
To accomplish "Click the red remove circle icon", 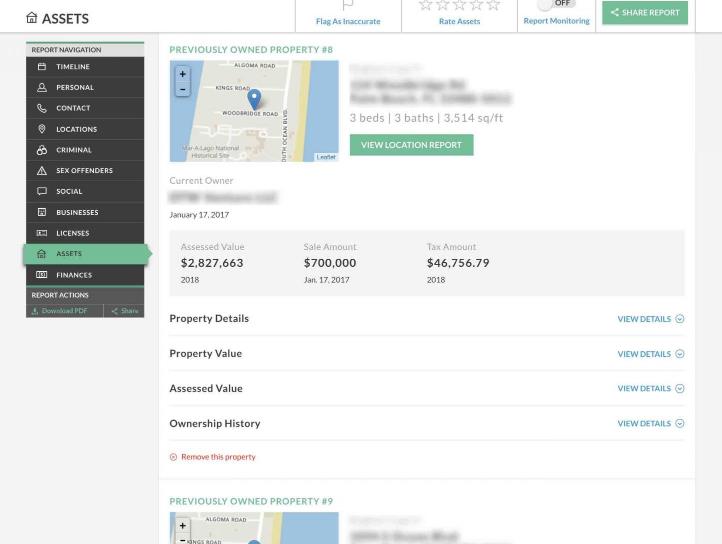I will click(174, 457).
